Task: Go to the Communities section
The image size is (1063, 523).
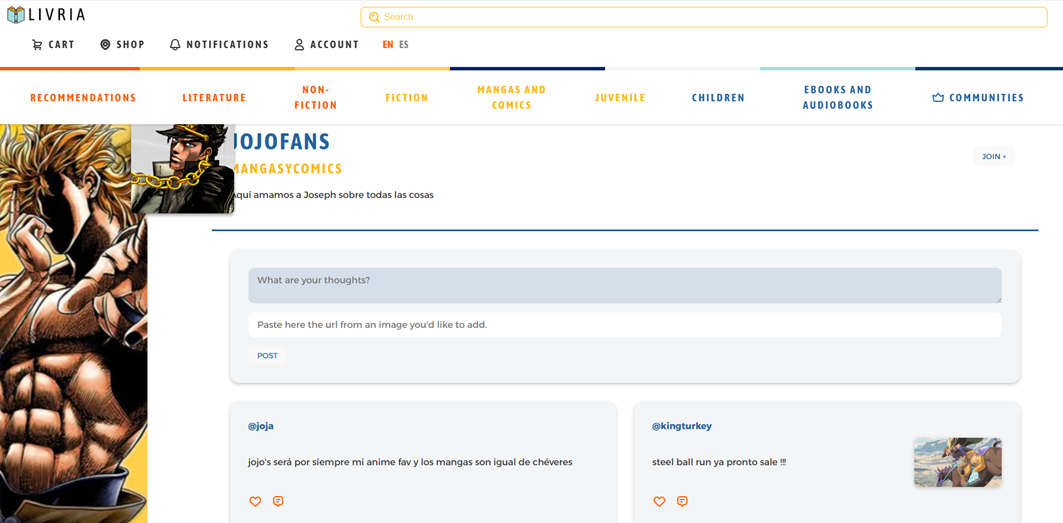Action: point(978,98)
